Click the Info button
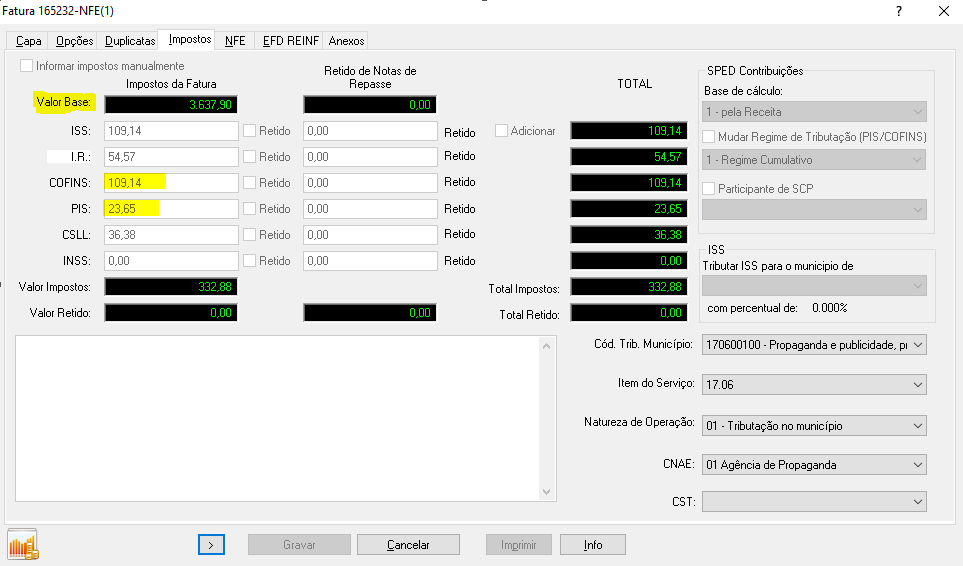 pyautogui.click(x=593, y=545)
